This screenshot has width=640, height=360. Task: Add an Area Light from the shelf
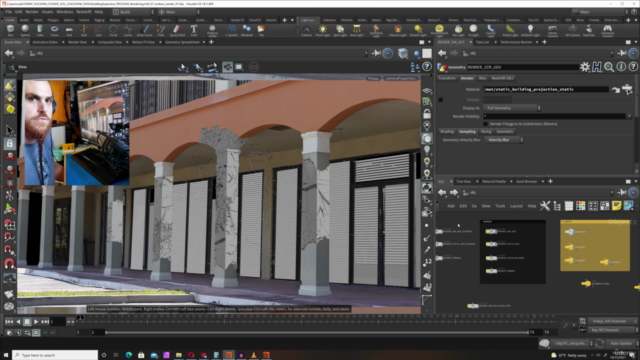pyautogui.click(x=356, y=30)
